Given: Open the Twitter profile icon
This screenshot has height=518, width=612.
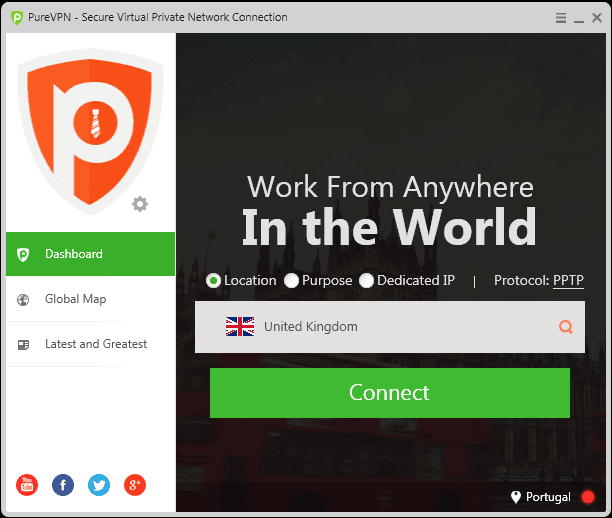Looking at the screenshot, I should 99,485.
